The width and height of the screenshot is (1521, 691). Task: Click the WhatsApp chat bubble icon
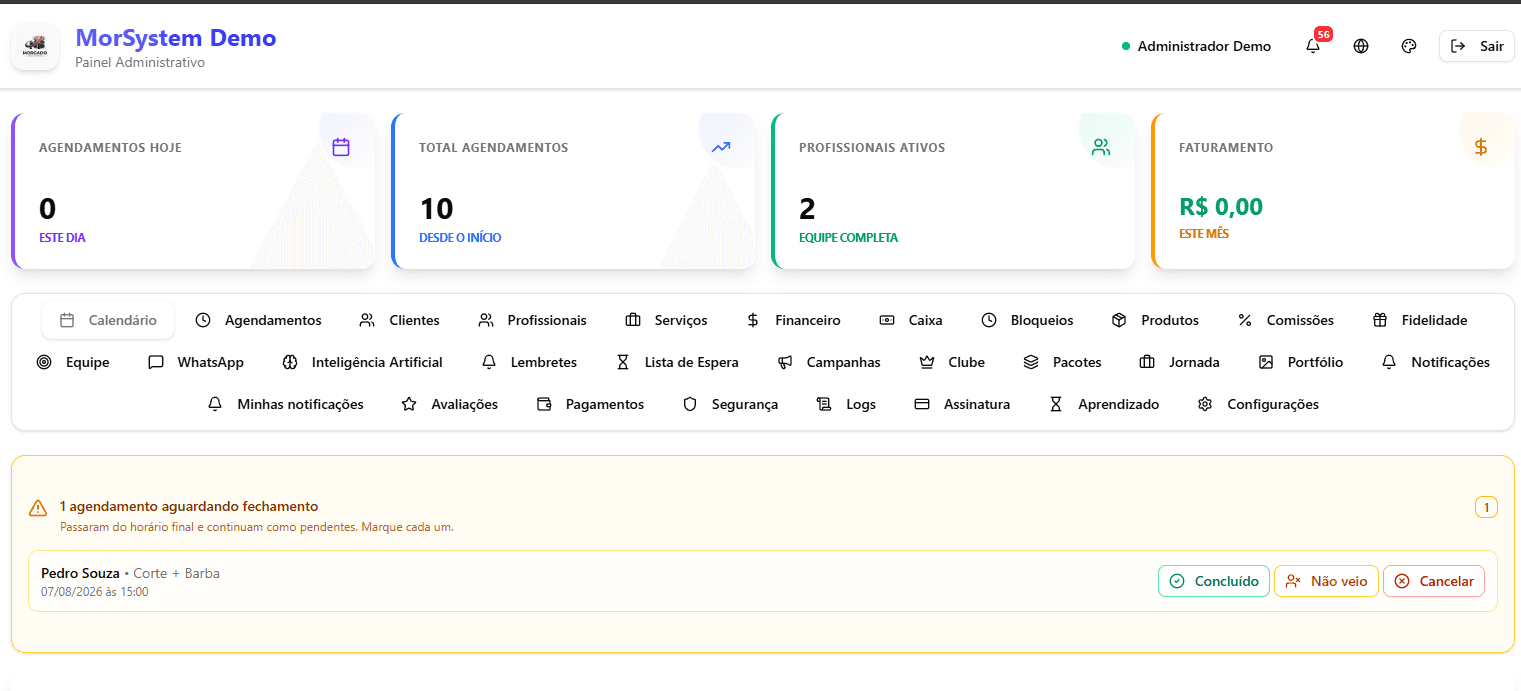[x=156, y=362]
